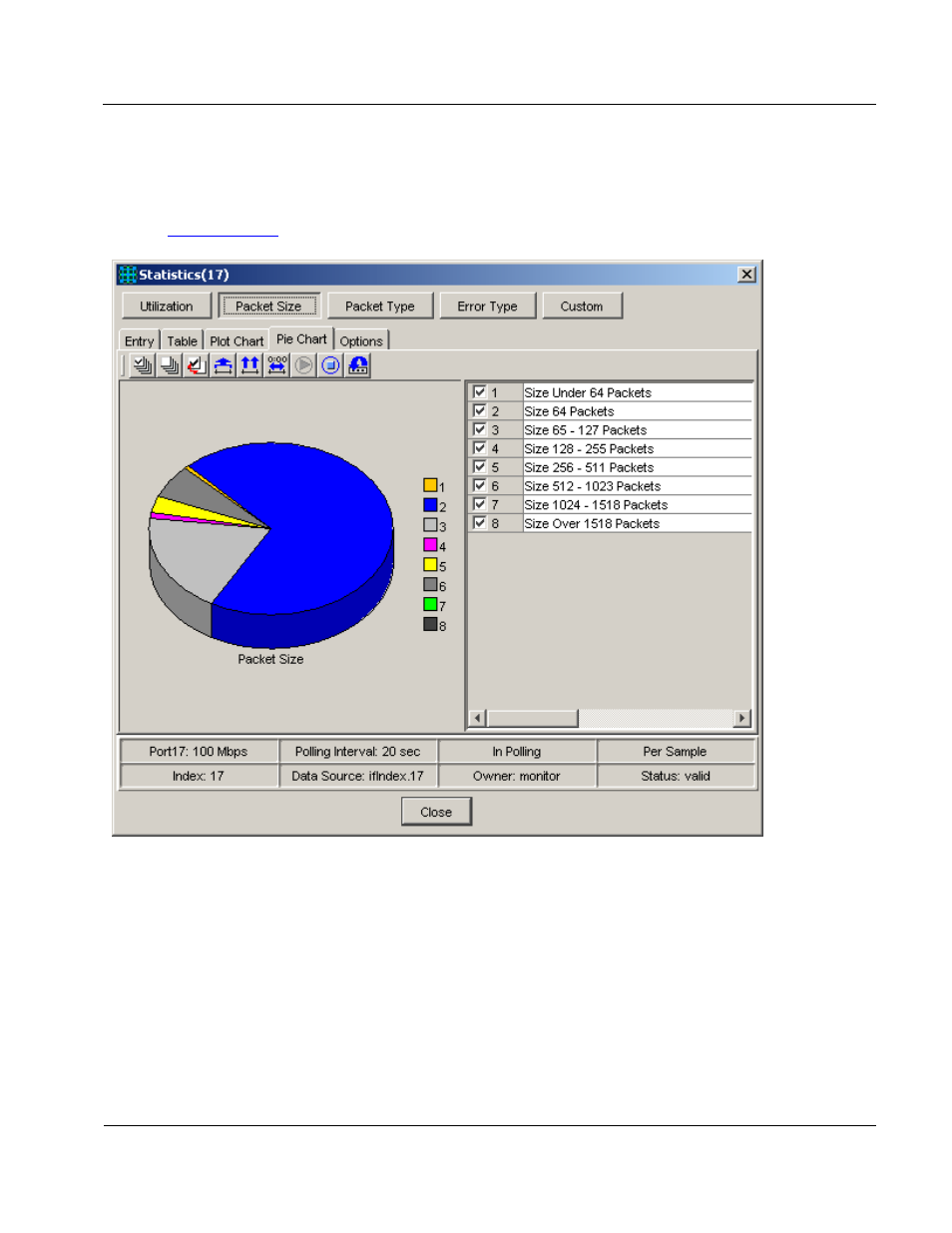
Task: Click the 'Size 512 - 1023 Packets' text
Action: 593,486
